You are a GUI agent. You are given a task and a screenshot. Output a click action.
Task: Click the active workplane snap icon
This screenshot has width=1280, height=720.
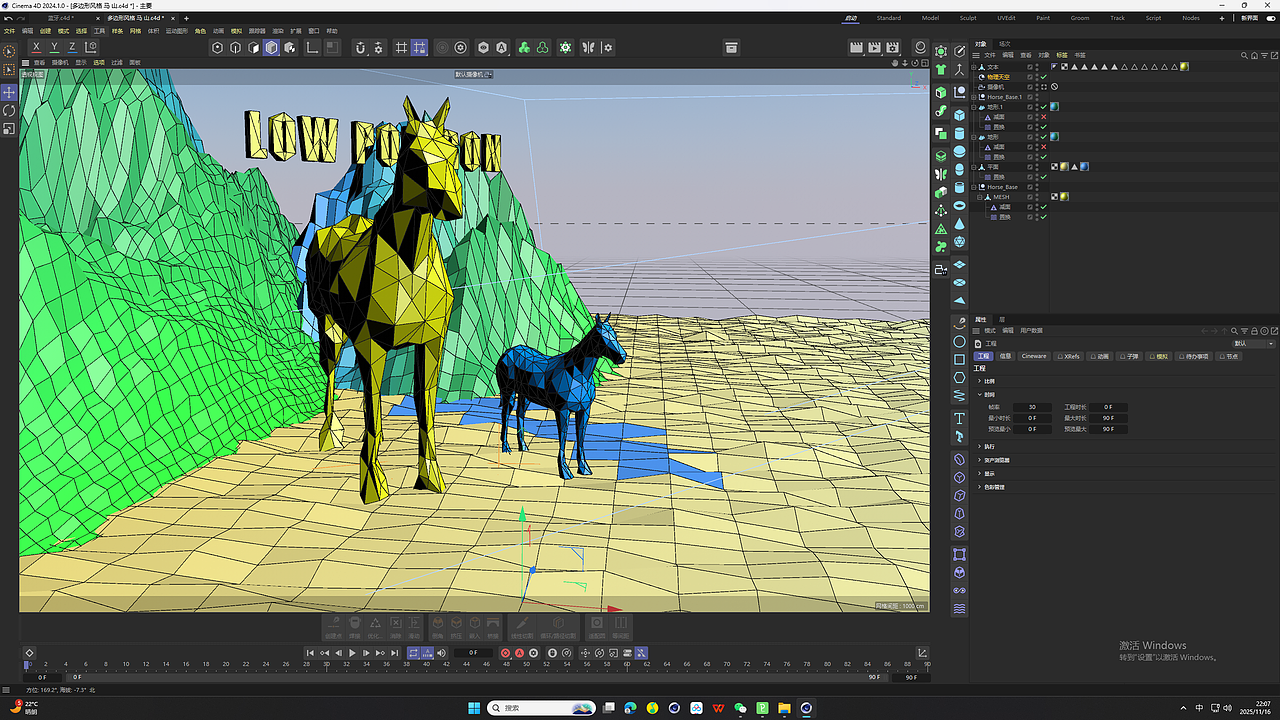coord(419,47)
